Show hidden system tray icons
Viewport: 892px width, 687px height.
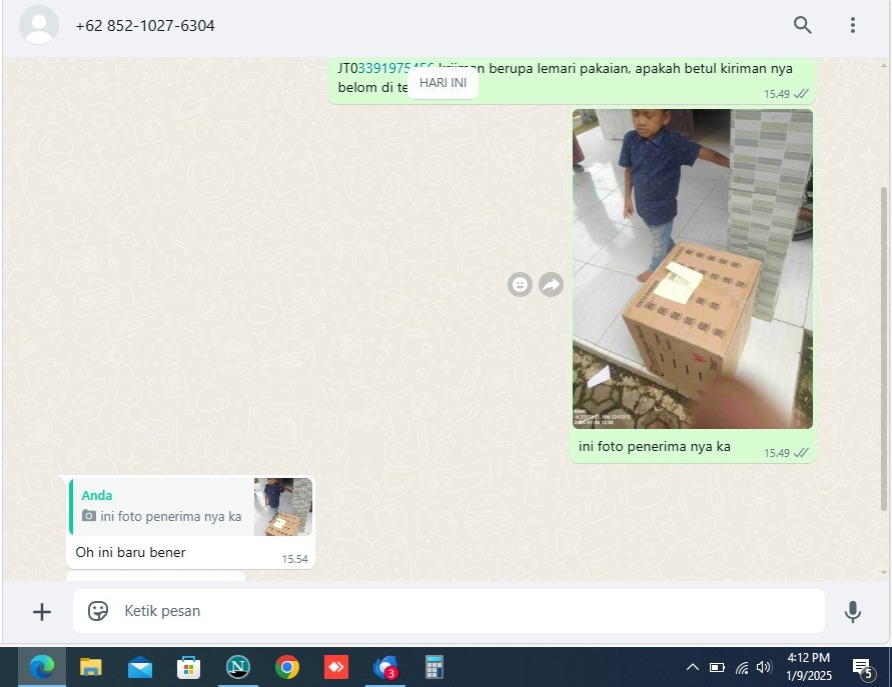pos(692,667)
